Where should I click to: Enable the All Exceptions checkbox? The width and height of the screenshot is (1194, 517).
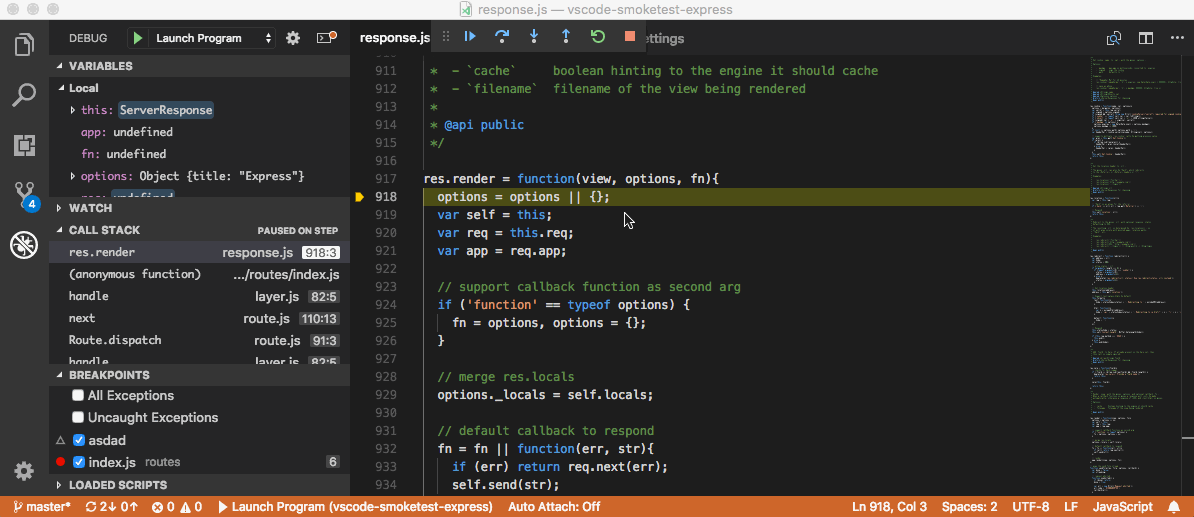[78, 396]
